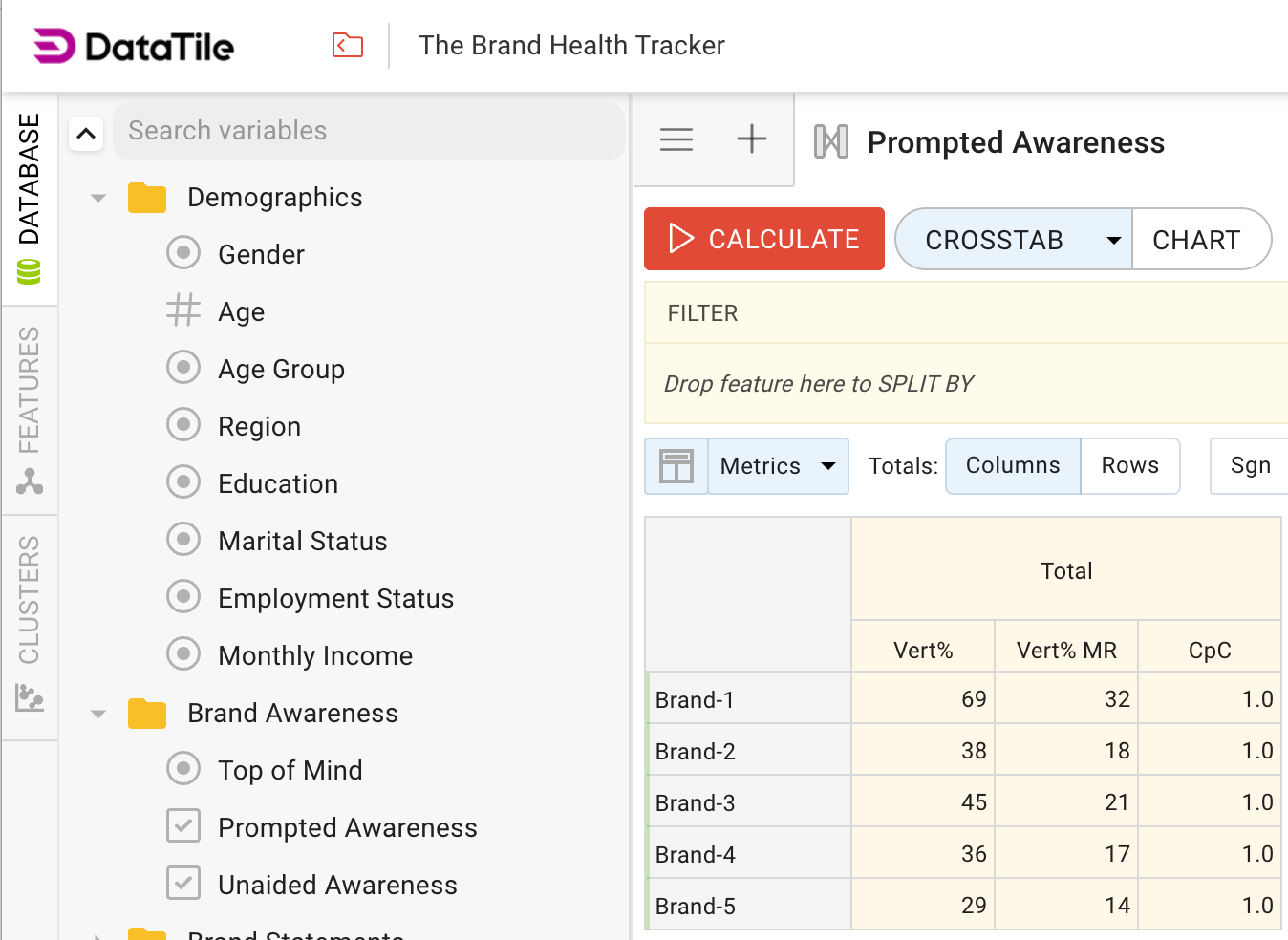The image size is (1288, 940).
Task: Click the table layout icon next to Metrics
Action: [x=676, y=466]
